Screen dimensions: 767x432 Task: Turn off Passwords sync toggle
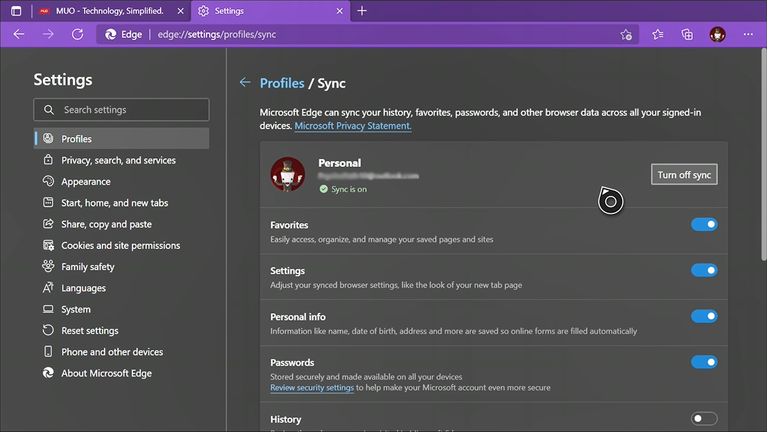(704, 362)
